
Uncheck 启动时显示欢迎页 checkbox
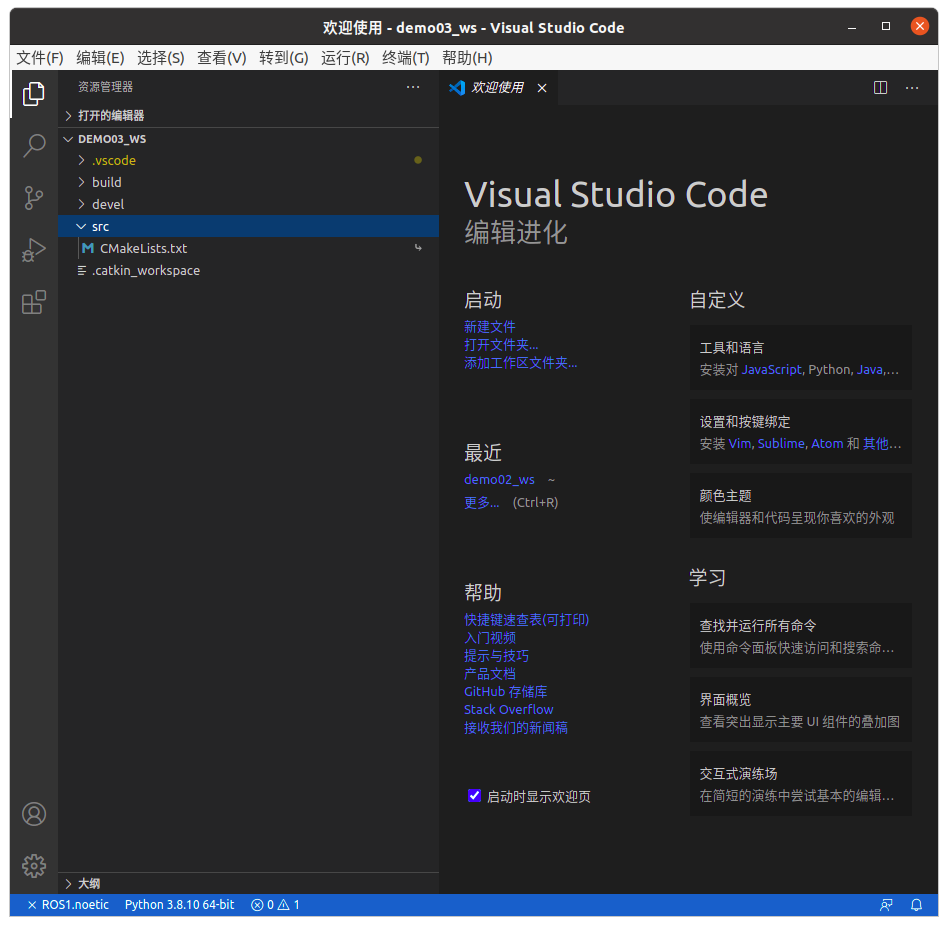(474, 796)
